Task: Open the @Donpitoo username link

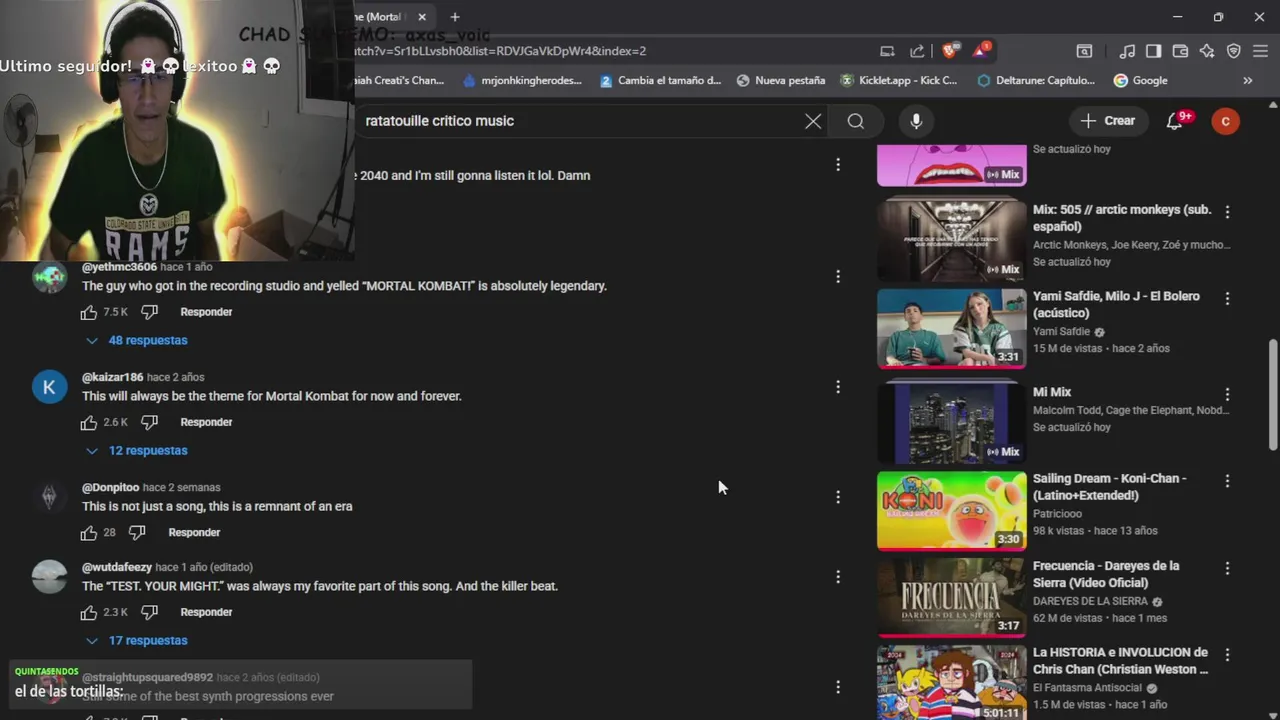Action: (110, 487)
